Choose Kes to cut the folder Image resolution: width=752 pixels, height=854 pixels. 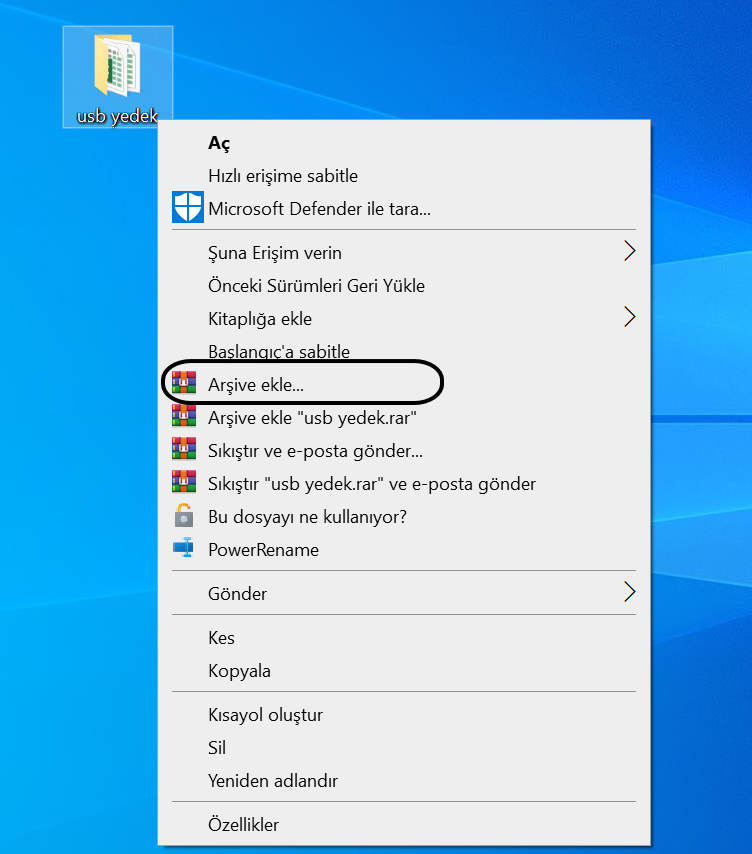221,638
